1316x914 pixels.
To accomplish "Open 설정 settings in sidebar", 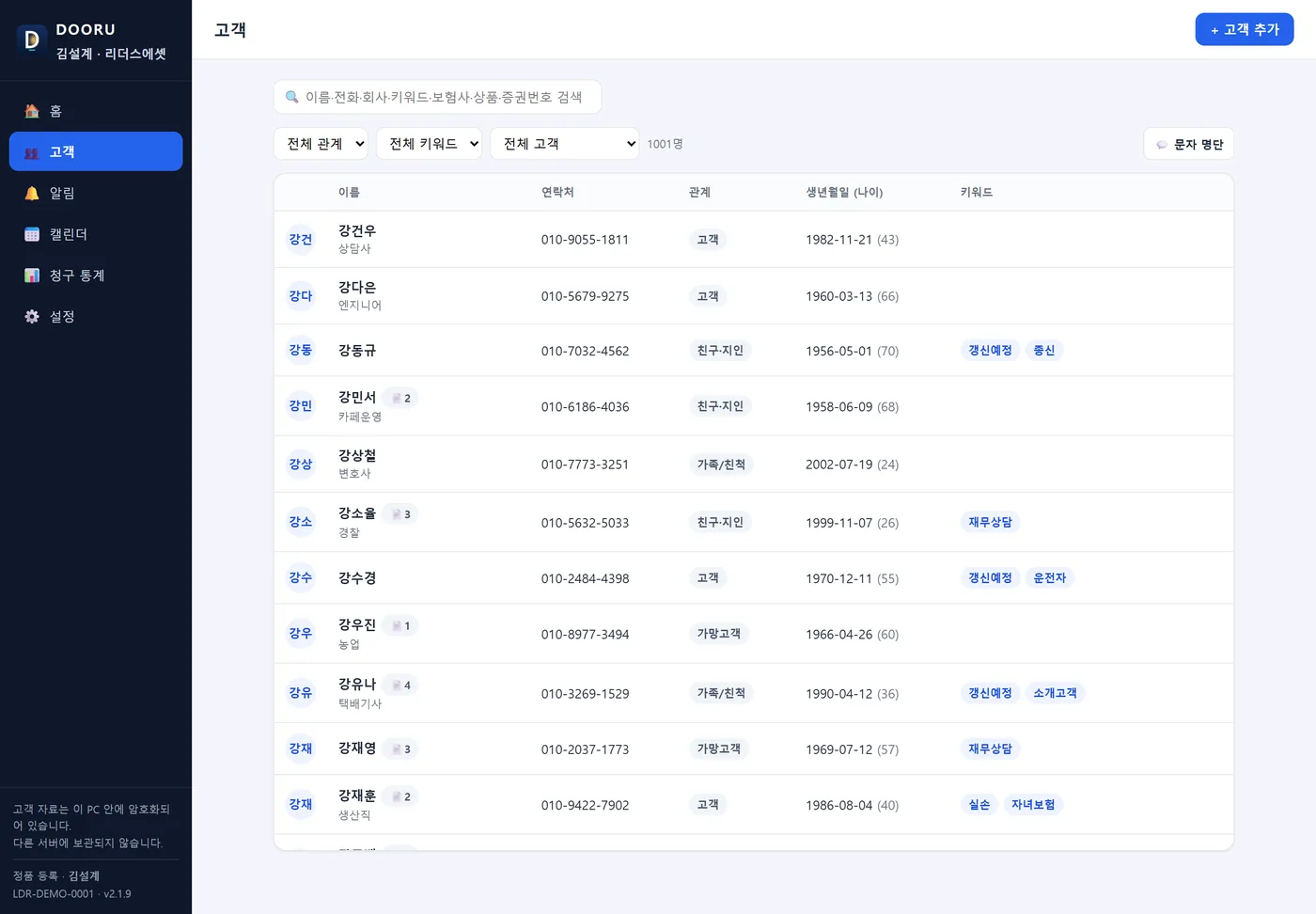I will [96, 317].
